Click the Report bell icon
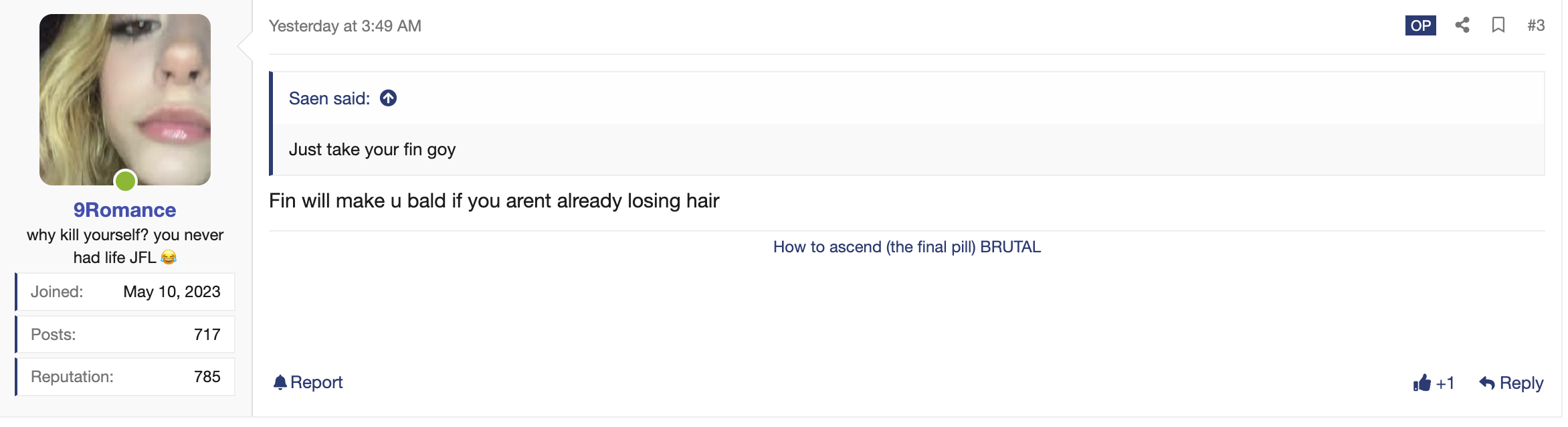This screenshot has height=427, width=1568. [x=280, y=382]
